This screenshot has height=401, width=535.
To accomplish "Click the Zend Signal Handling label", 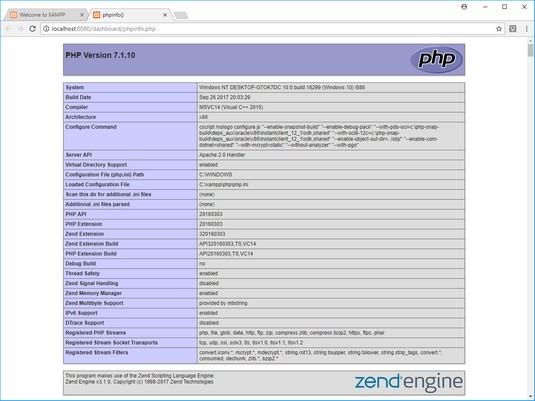I will coord(91,284).
